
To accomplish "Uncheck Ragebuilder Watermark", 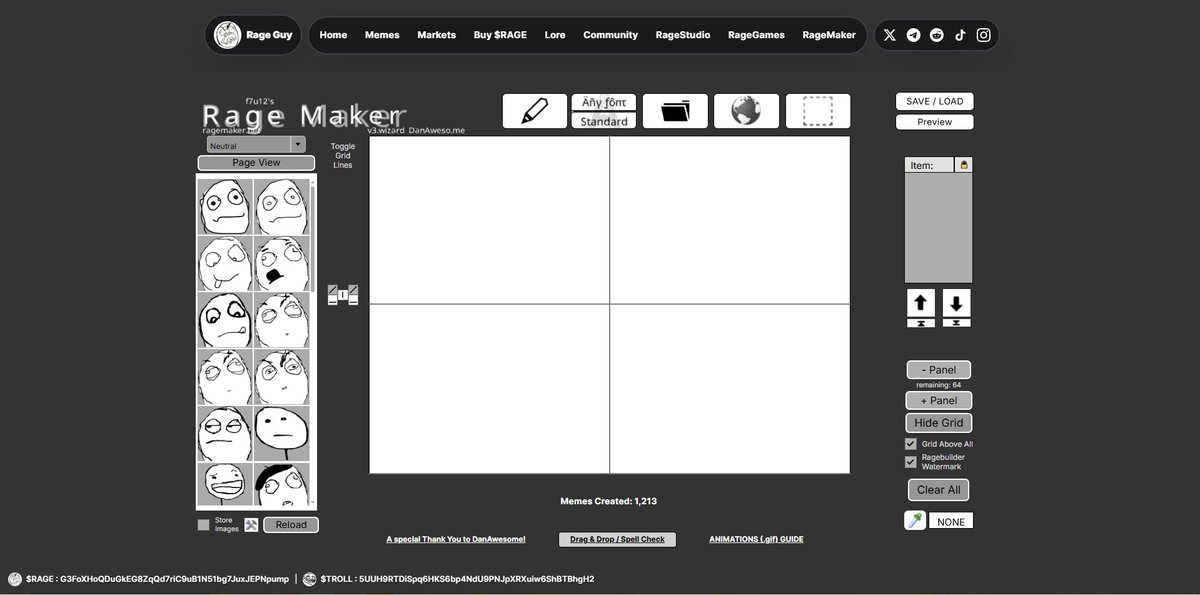I will point(911,462).
